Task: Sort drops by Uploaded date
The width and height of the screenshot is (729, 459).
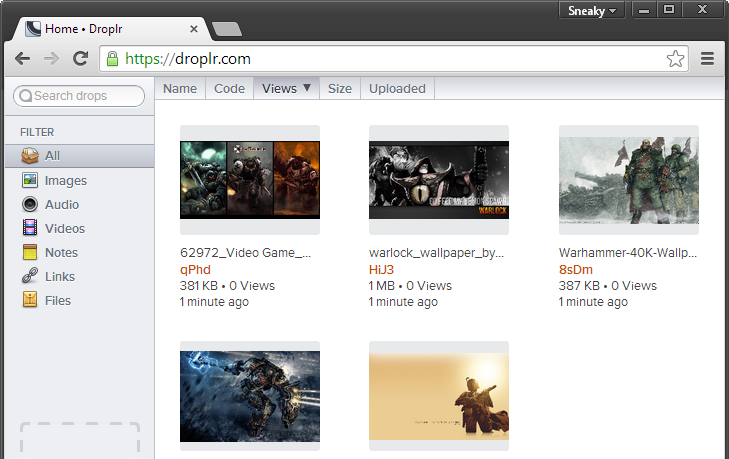Action: tap(397, 88)
